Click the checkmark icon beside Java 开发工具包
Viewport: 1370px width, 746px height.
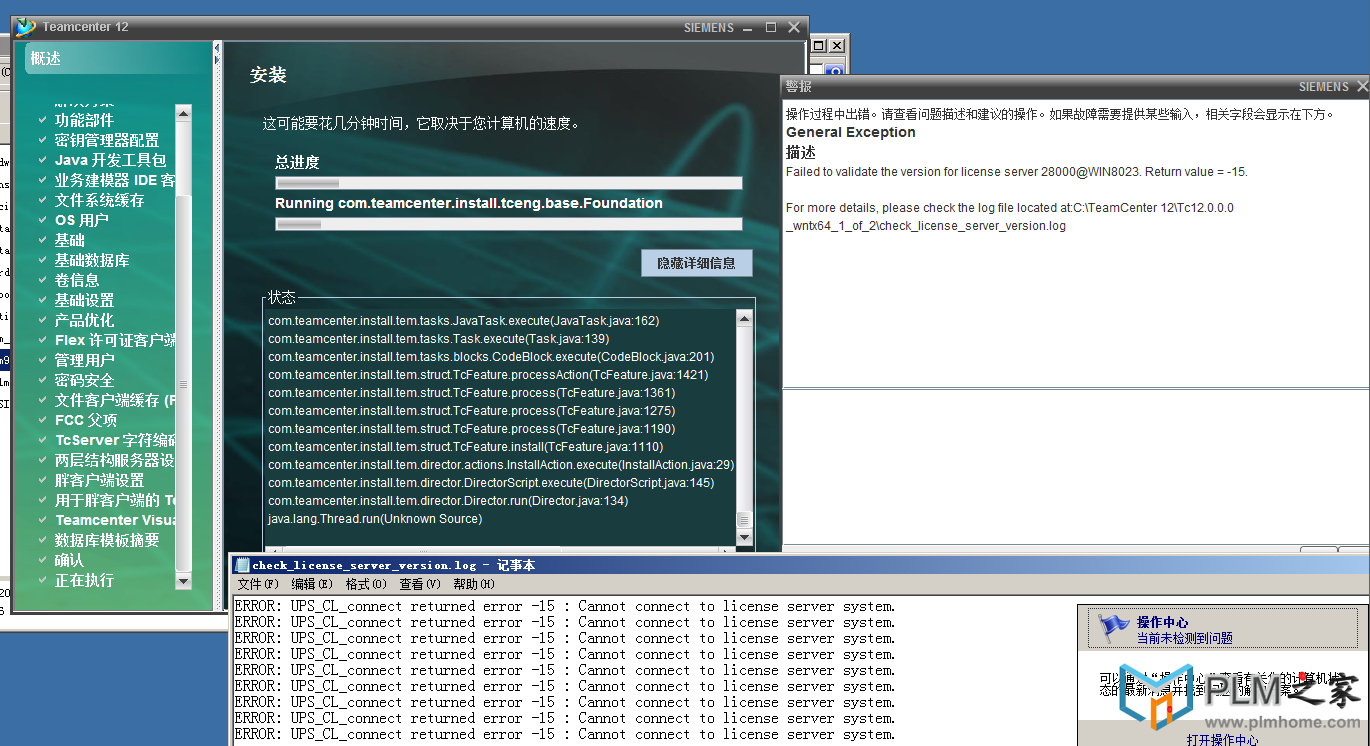click(x=43, y=160)
